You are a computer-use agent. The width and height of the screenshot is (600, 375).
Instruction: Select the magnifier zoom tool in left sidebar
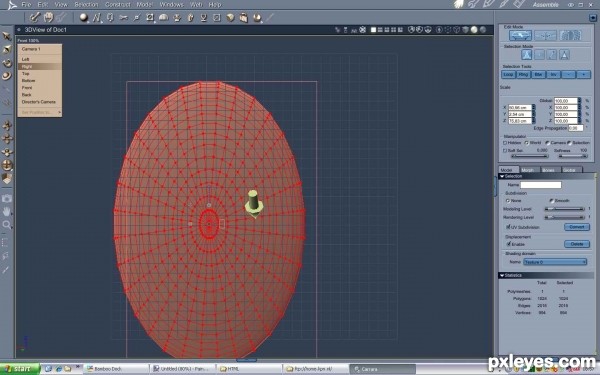(x=7, y=225)
